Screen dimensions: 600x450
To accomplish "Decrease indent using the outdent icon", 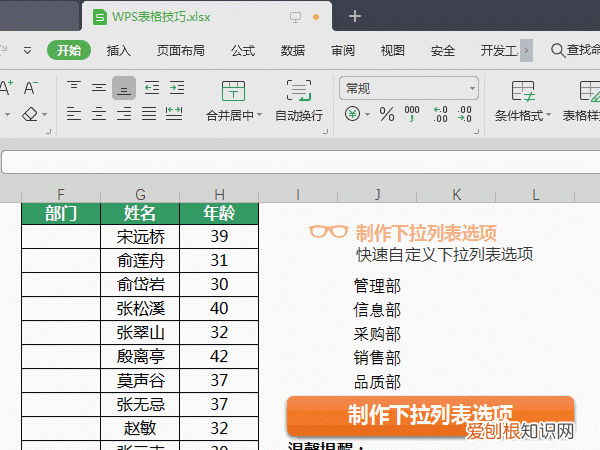I will tap(152, 88).
